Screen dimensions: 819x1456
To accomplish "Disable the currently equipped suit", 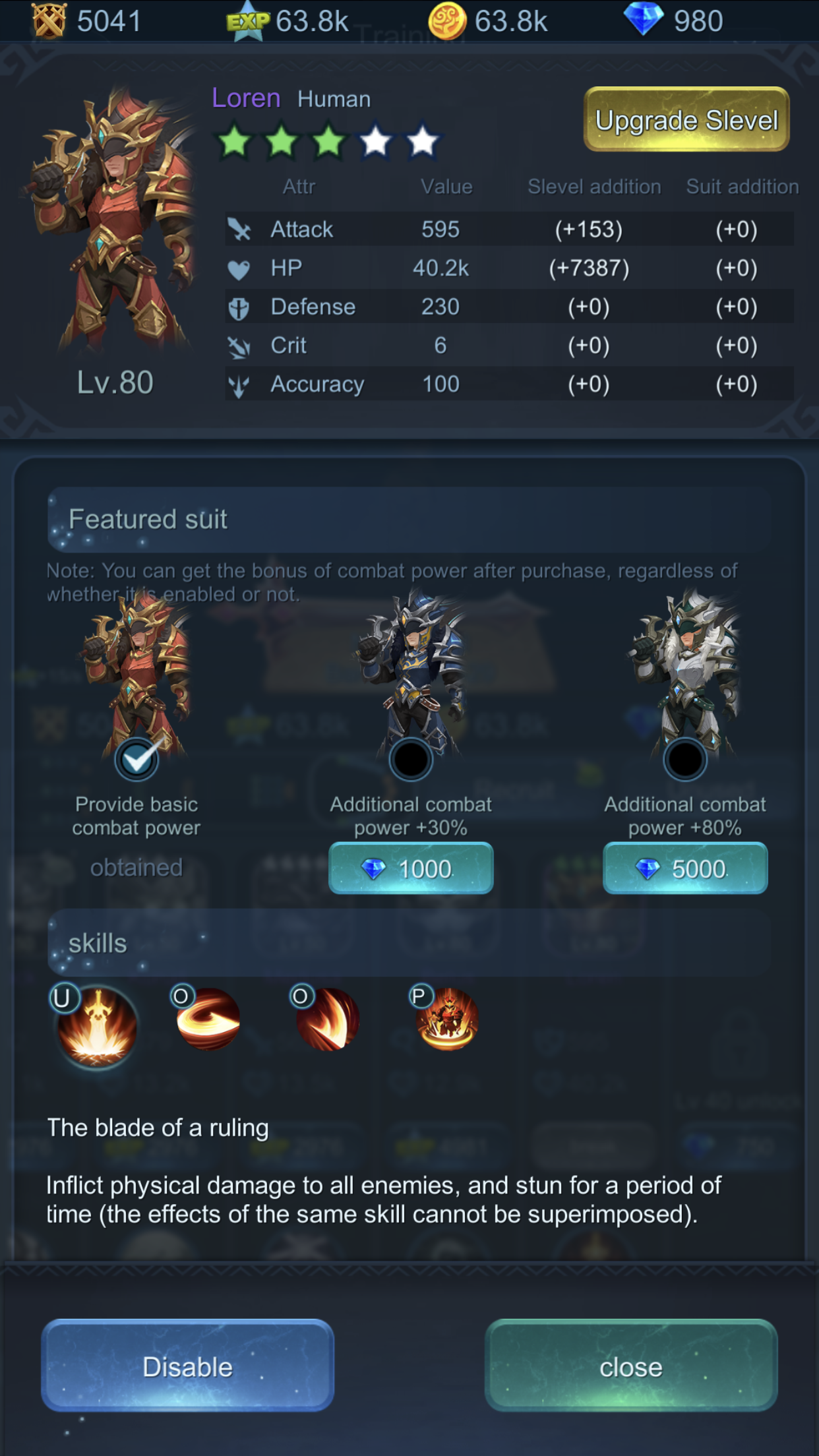I will pyautogui.click(x=188, y=1366).
